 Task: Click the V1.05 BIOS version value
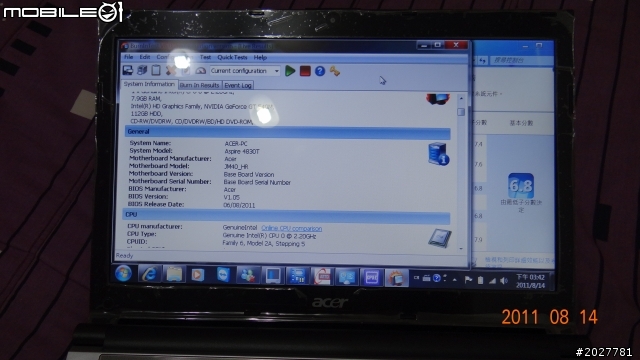coord(231,197)
